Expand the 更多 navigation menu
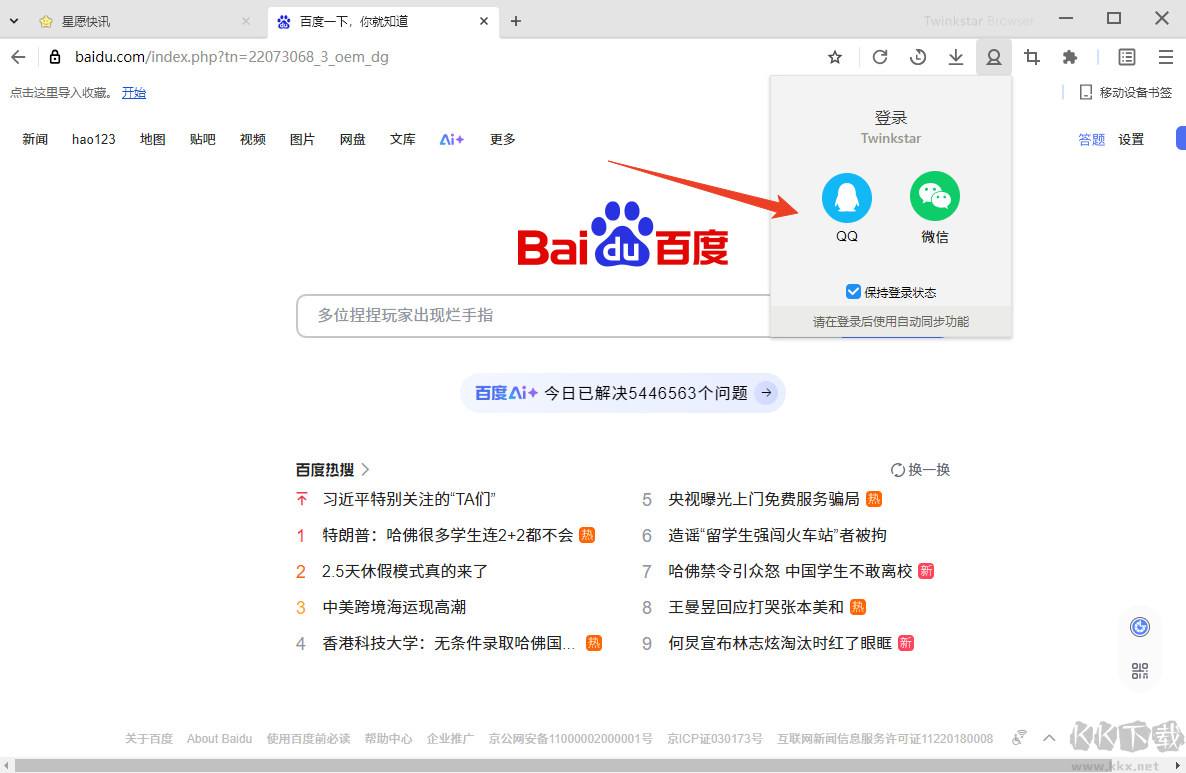Screen dimensions: 1186x773 pos(502,139)
